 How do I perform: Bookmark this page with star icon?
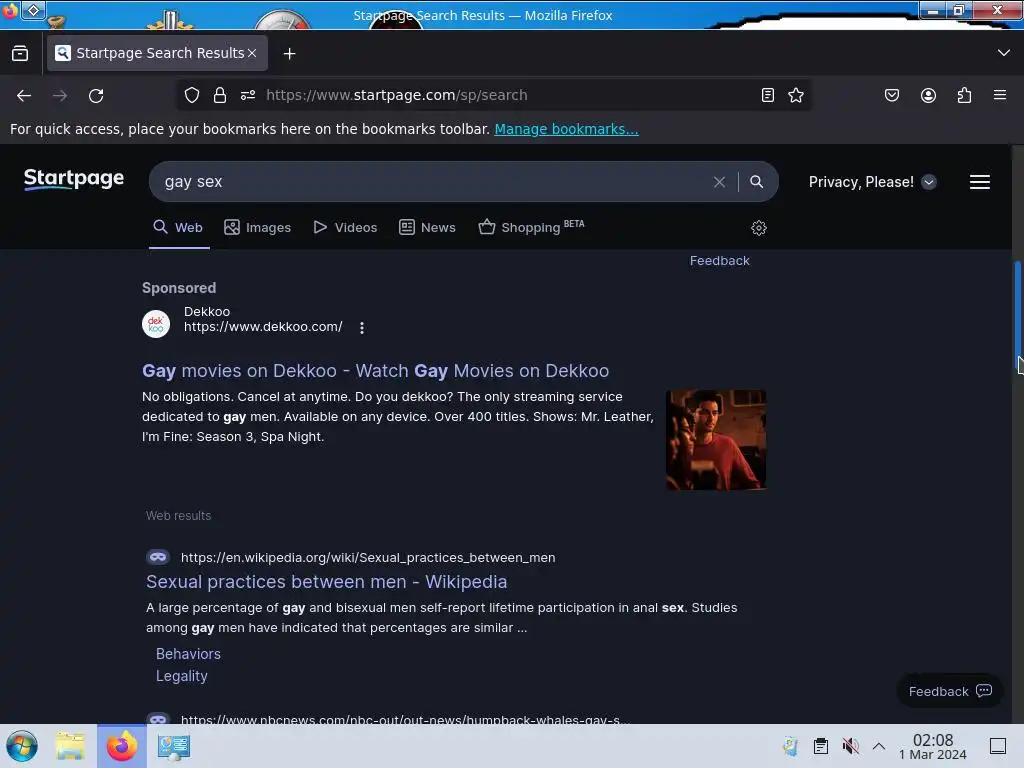pyautogui.click(x=795, y=95)
